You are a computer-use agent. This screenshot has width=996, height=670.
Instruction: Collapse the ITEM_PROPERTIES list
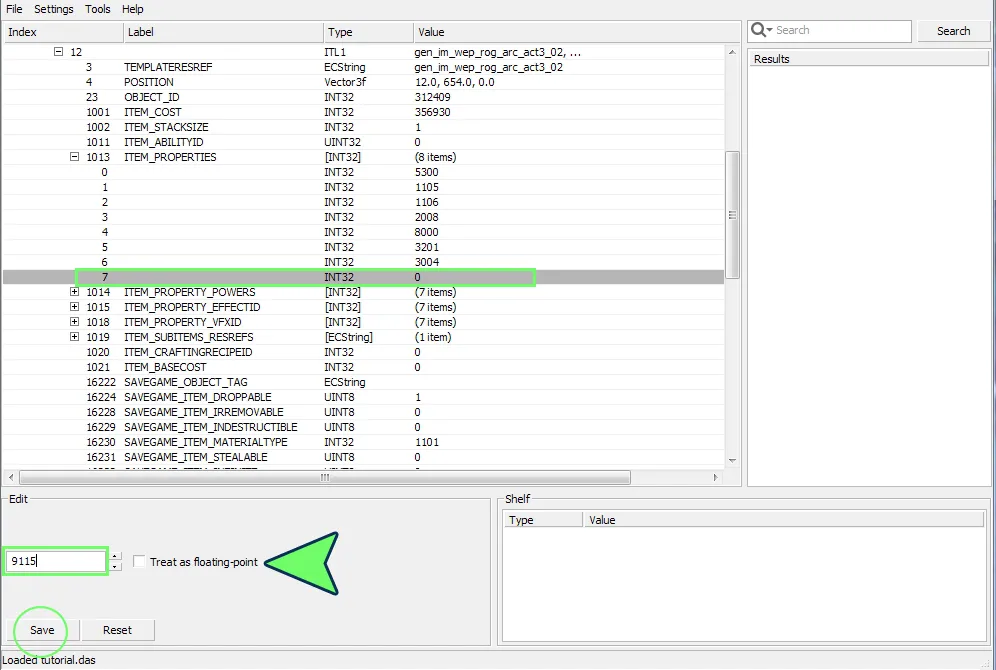74,157
